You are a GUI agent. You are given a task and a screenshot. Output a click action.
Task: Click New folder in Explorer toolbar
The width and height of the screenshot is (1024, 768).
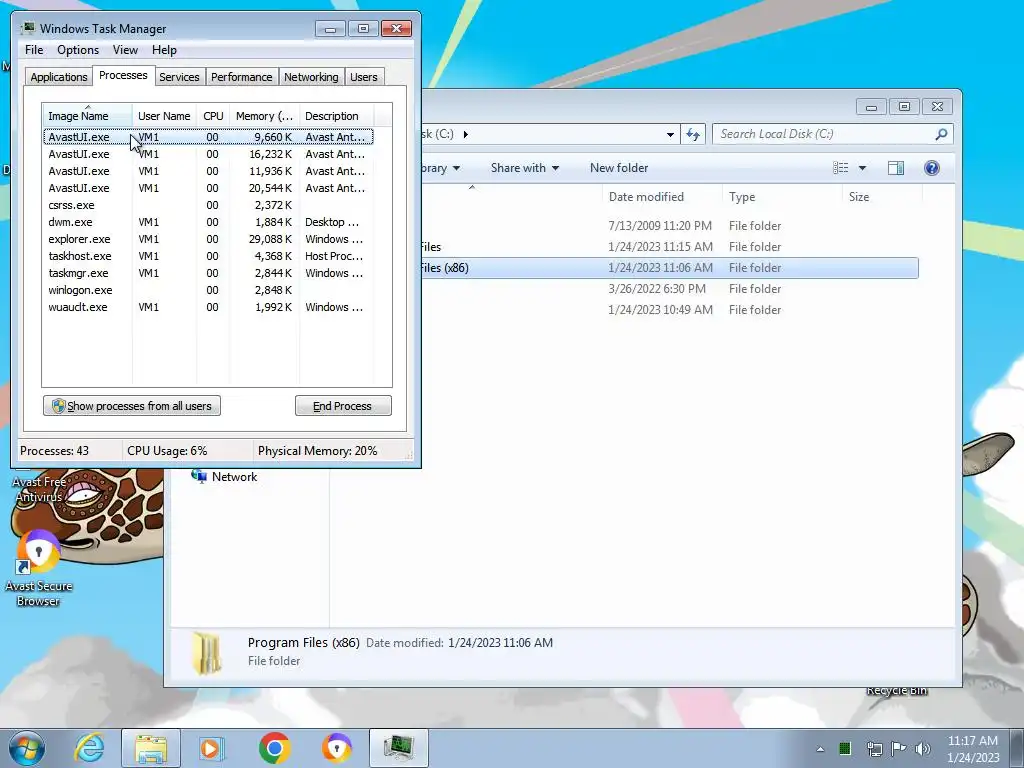(x=619, y=168)
